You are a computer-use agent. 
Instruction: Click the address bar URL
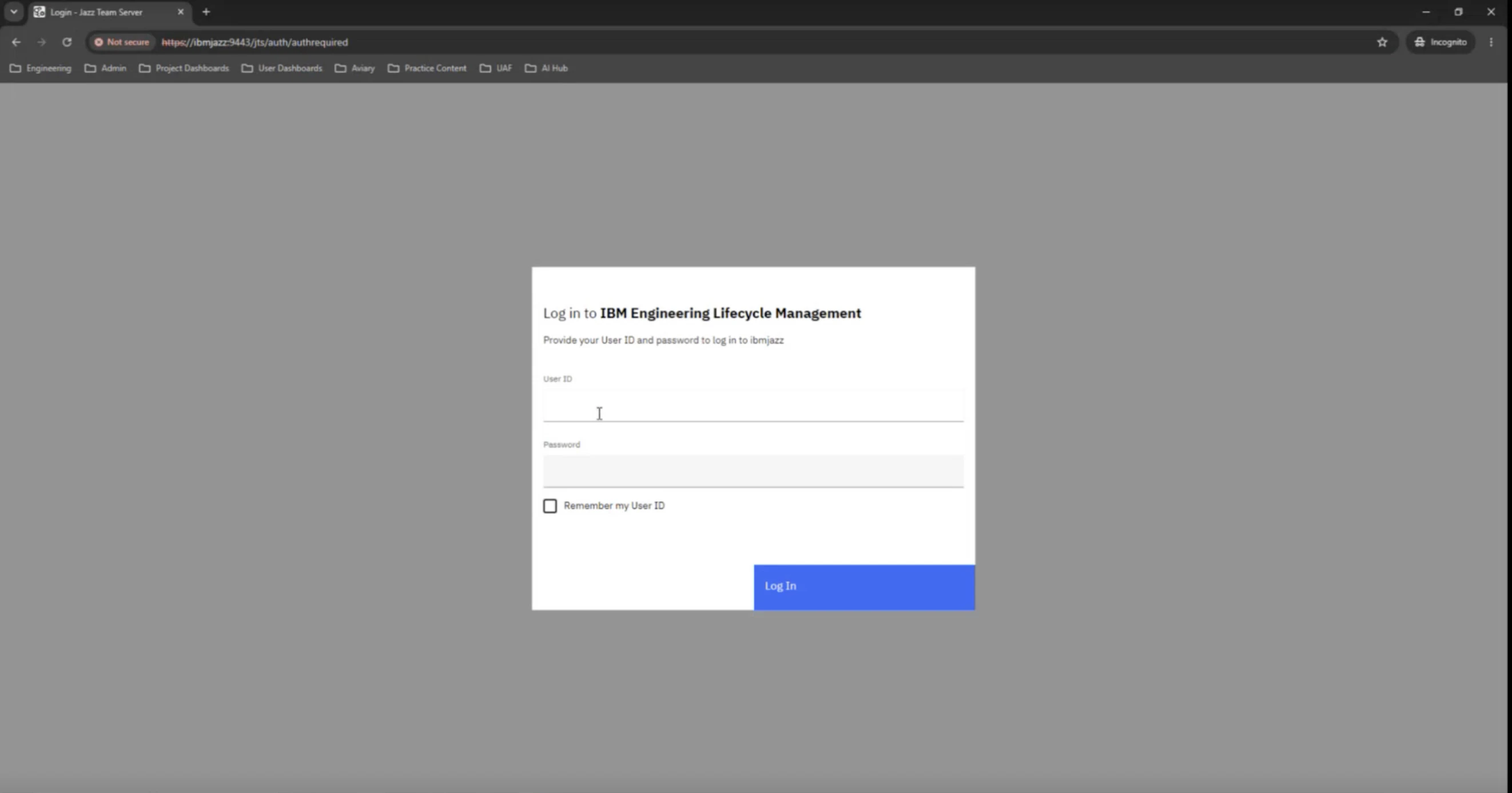(x=254, y=42)
